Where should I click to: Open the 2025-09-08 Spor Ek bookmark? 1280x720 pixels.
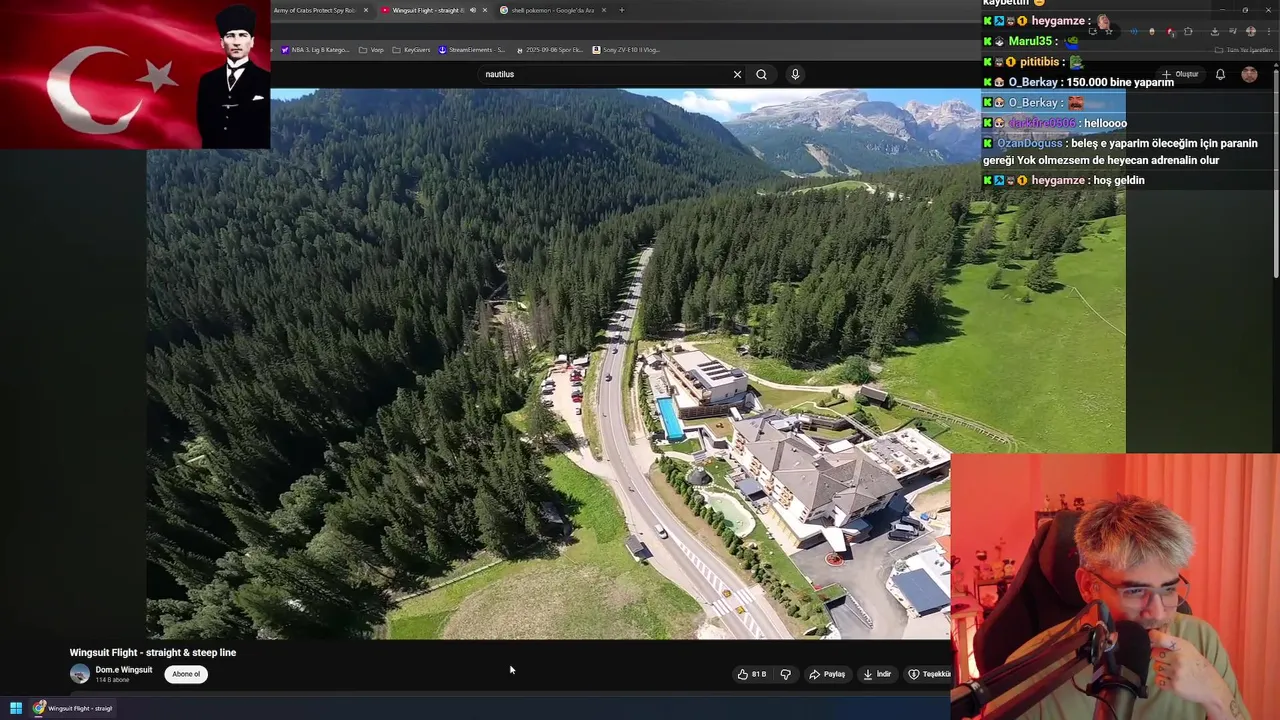[549, 49]
